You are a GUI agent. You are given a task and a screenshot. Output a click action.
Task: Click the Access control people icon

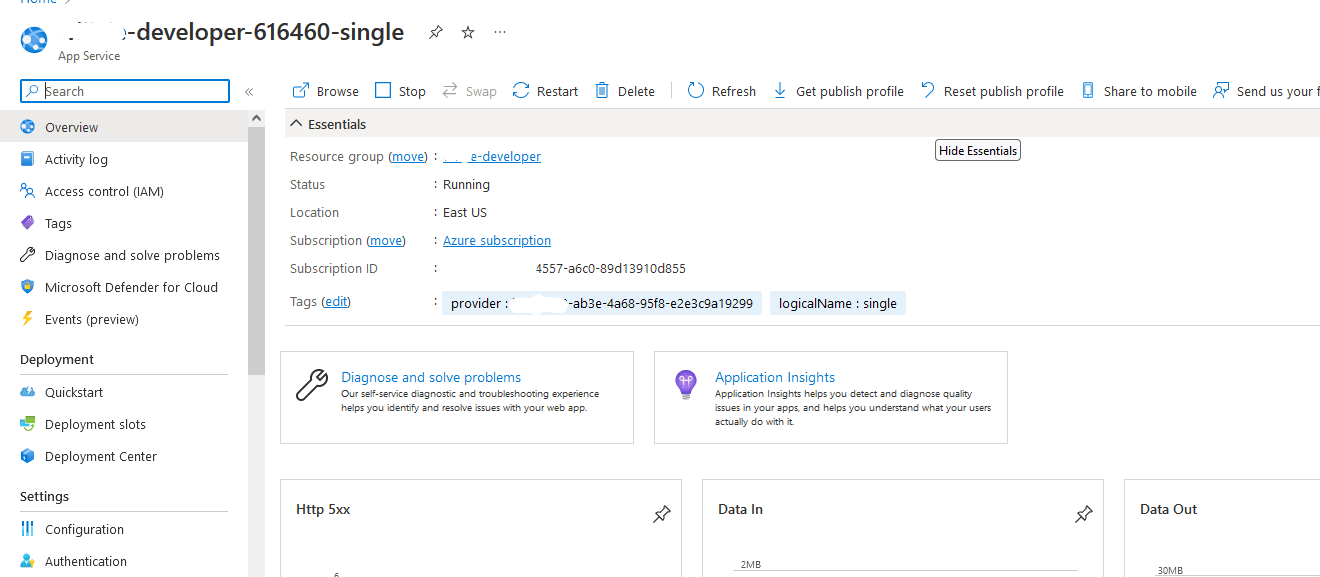point(27,191)
